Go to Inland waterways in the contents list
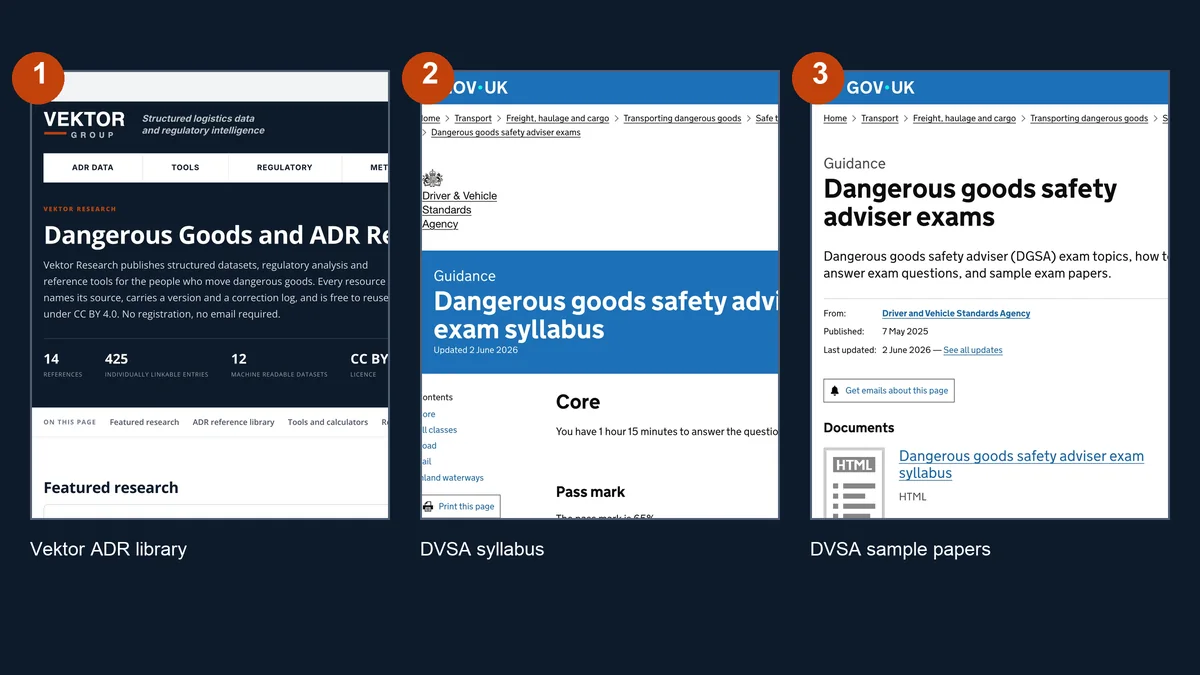The width and height of the screenshot is (1200, 675). pyautogui.click(x=452, y=478)
